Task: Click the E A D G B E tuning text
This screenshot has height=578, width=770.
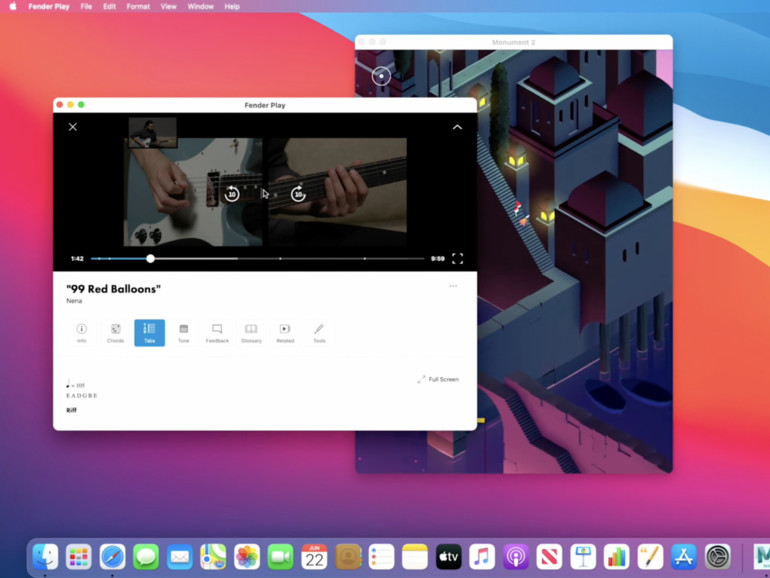Action: [82, 396]
